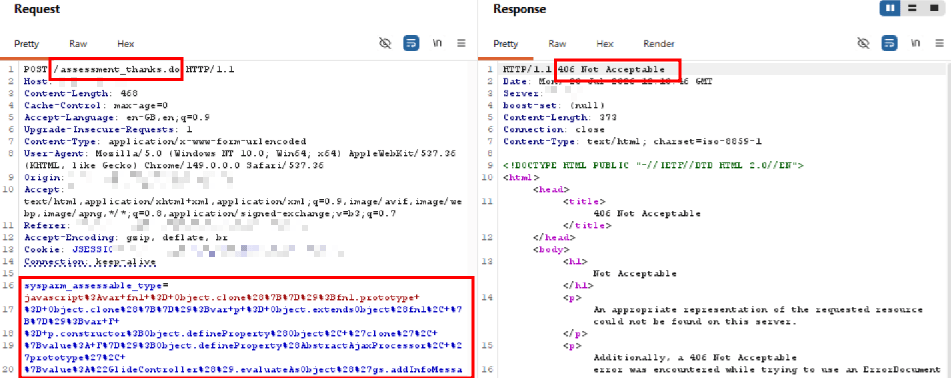Click 'Additionally, a 406 Not Acceptable' text
Viewport: 951px width, 378px height.
point(695,357)
